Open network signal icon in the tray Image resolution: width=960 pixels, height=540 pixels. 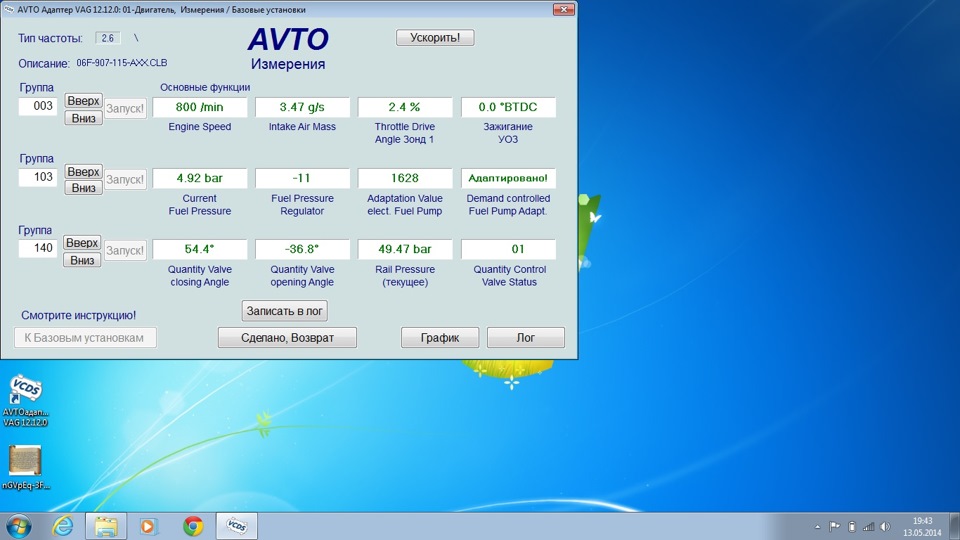pos(868,527)
